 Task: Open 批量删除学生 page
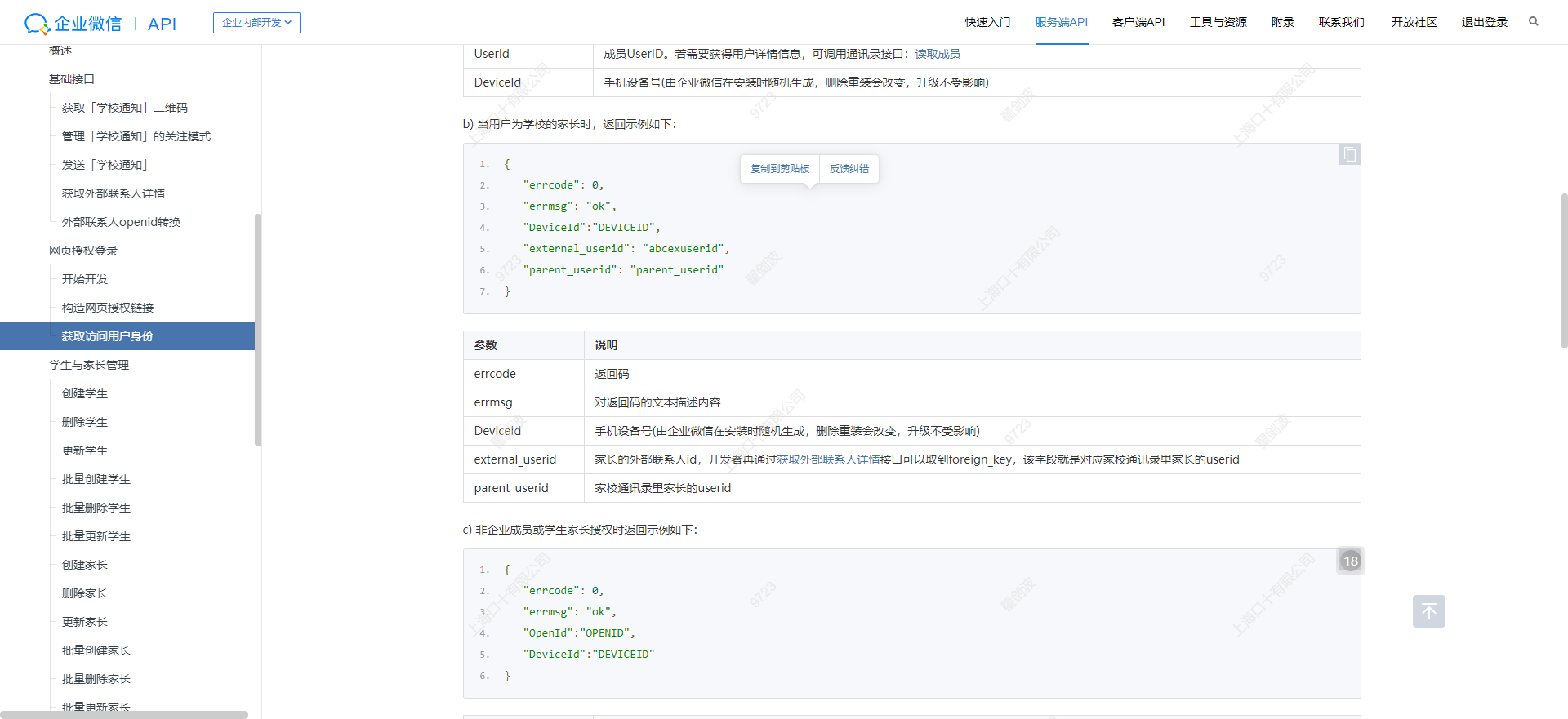click(96, 508)
